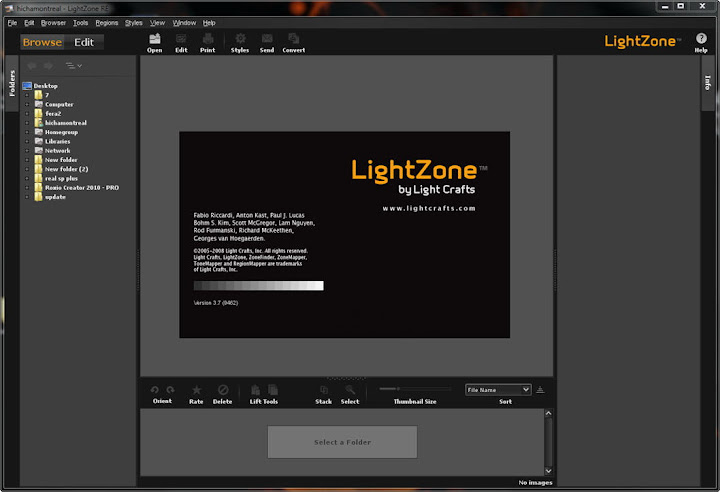Expand the hichamontreal tree node
720x492 pixels.
click(27, 123)
